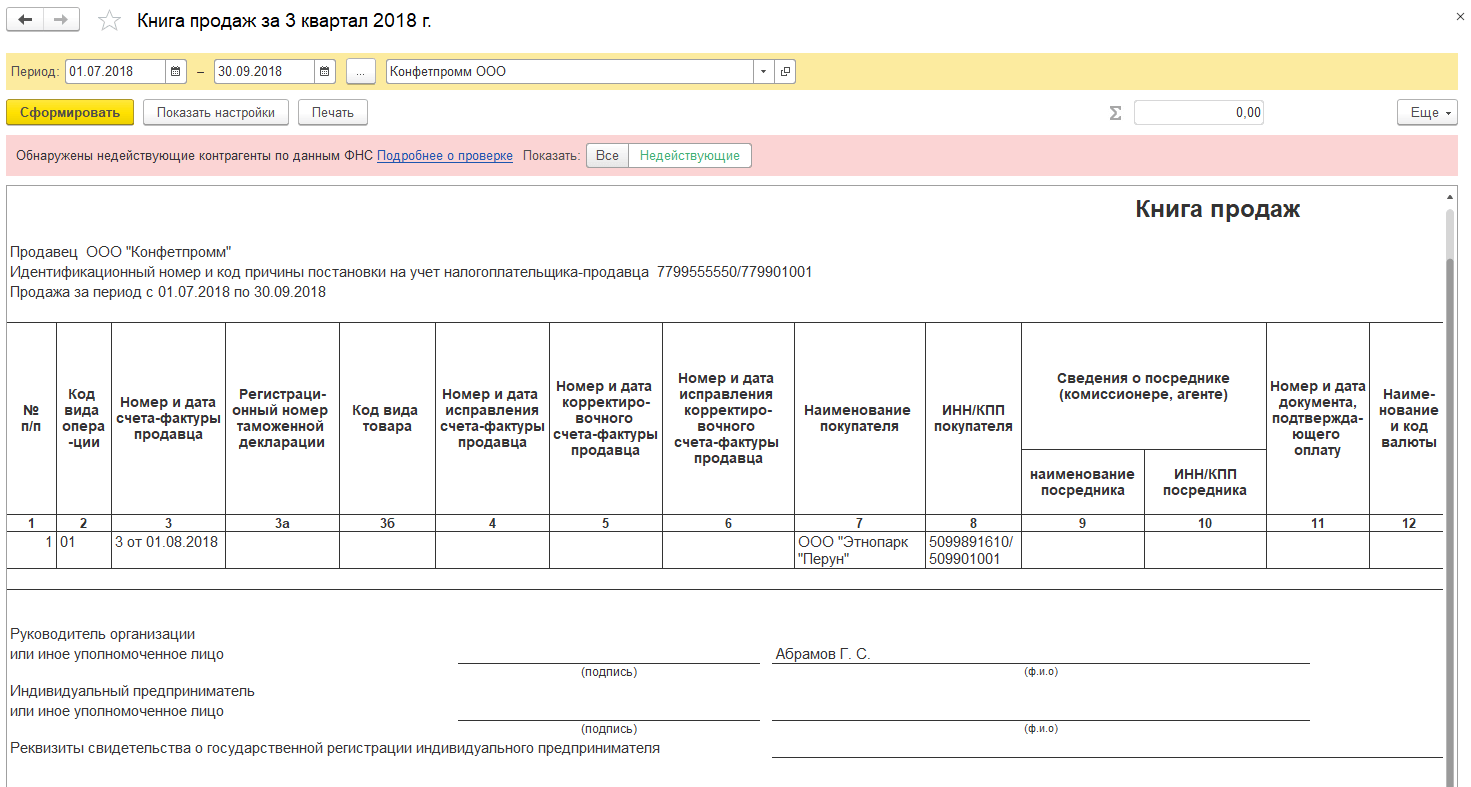Click the ellipsis period selection button
The height and width of the screenshot is (787, 1471).
361,72
